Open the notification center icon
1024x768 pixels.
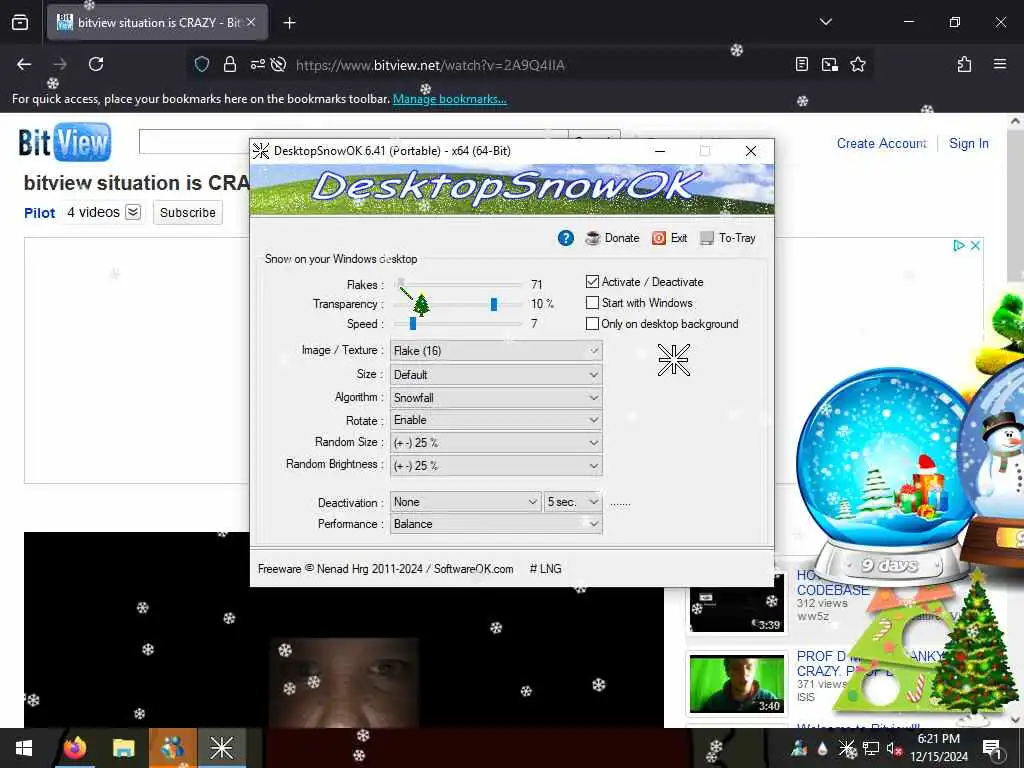point(992,748)
